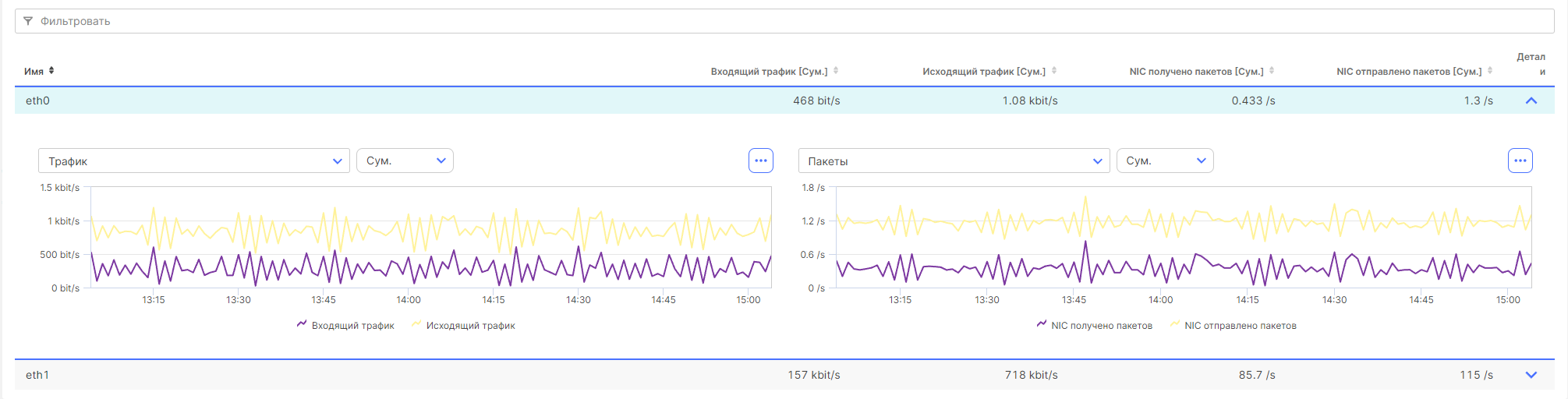
Task: Open the Пакеты metric dropdown
Action: (x=953, y=161)
